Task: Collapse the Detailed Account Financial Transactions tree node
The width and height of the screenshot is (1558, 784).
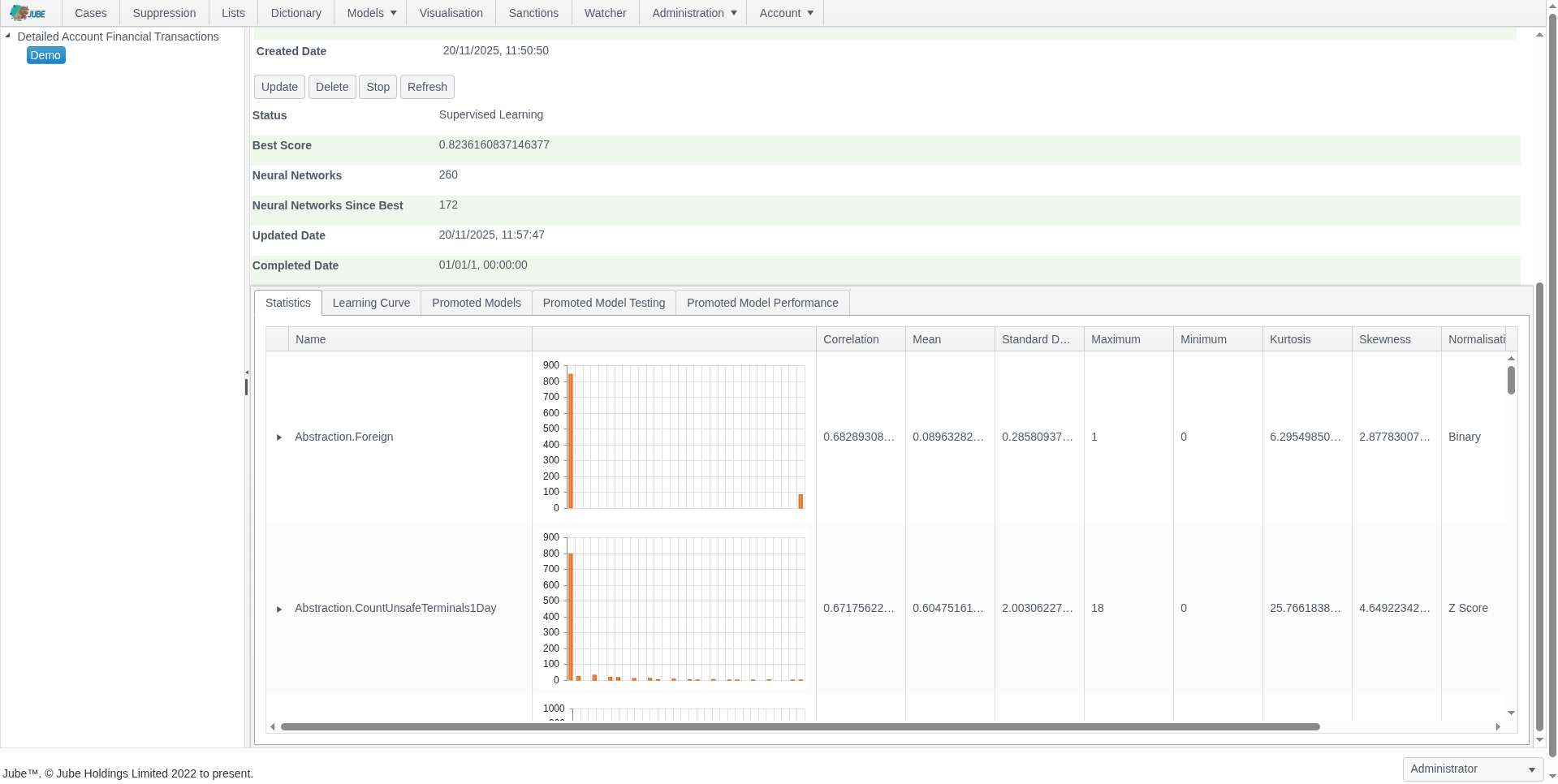Action: (x=8, y=36)
